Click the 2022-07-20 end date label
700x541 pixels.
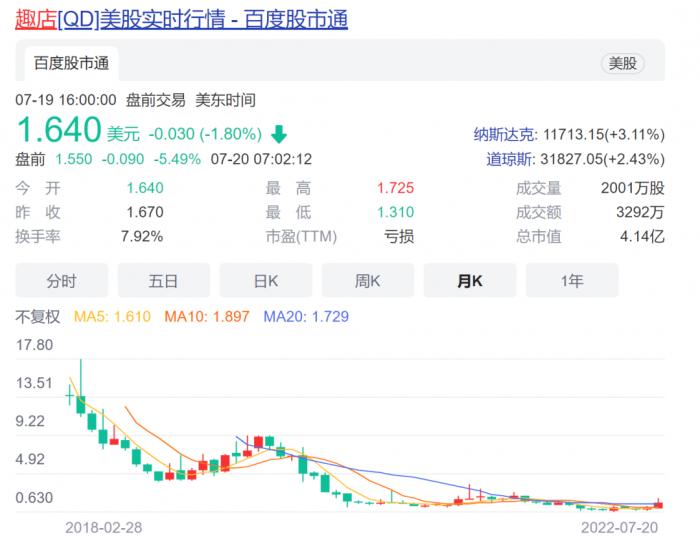click(x=619, y=528)
